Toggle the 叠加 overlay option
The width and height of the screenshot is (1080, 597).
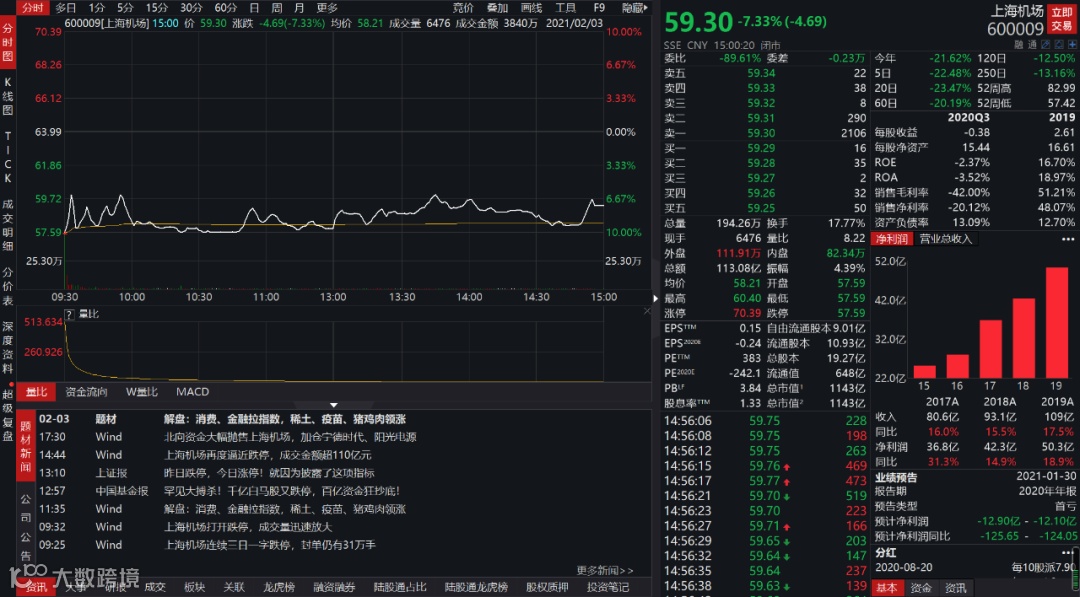click(x=497, y=8)
